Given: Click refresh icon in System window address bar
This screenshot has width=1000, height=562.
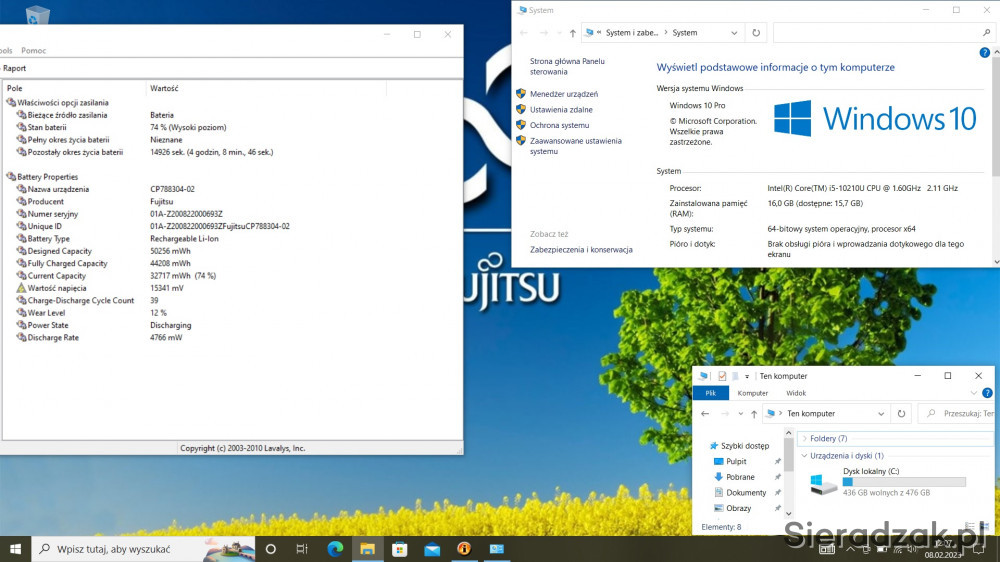Looking at the screenshot, I should (756, 33).
